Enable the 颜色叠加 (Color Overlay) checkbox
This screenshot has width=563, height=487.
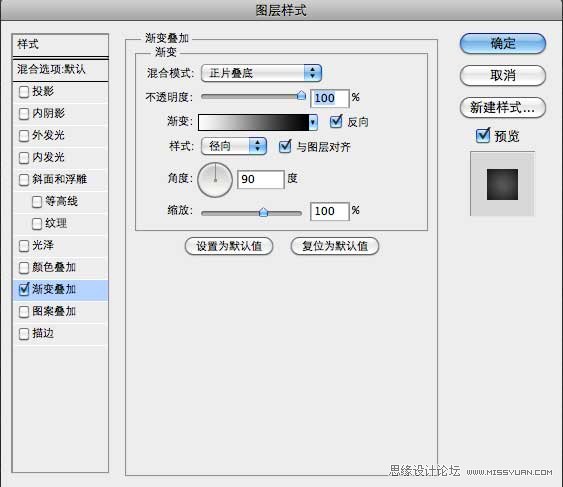click(x=24, y=268)
